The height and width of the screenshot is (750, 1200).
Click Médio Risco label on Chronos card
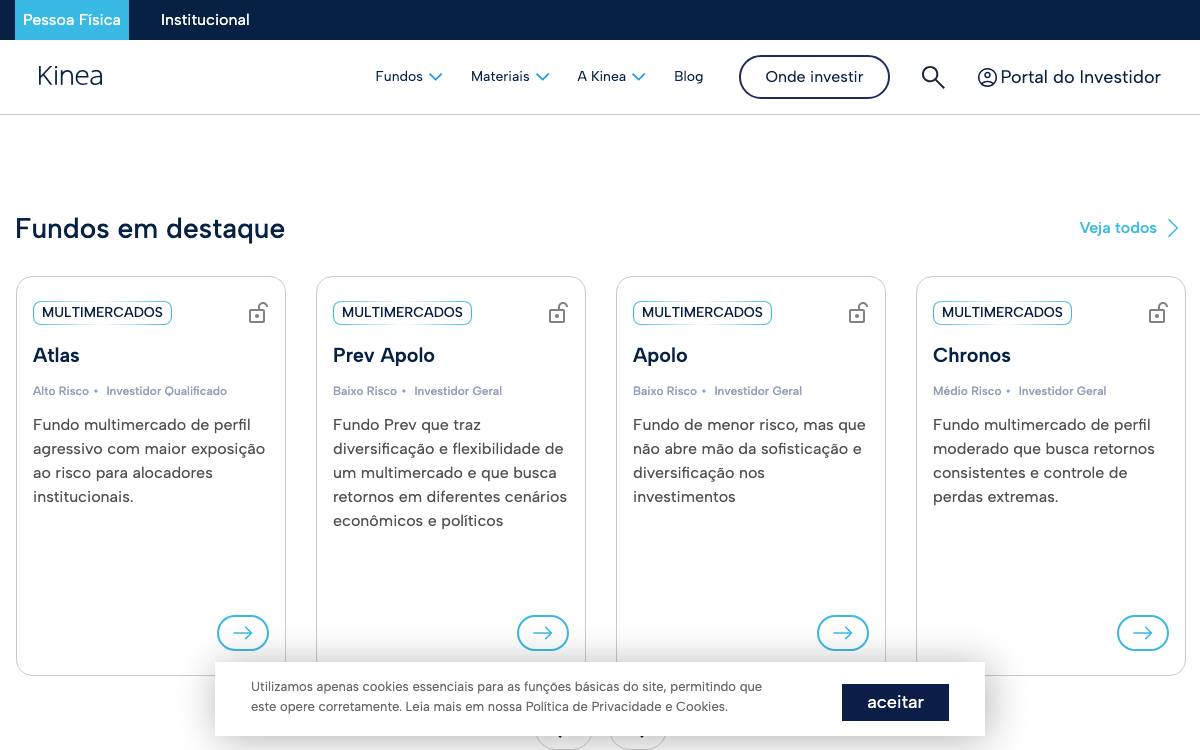click(967, 391)
